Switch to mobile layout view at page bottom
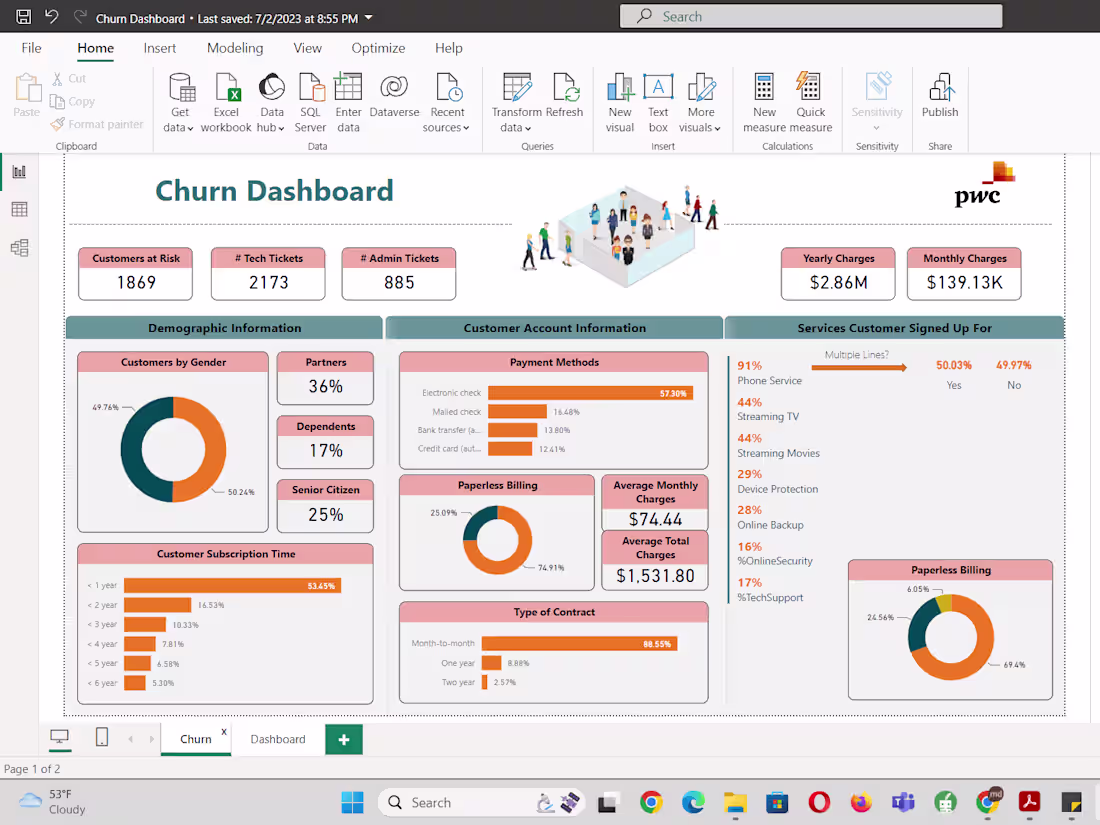 tap(101, 737)
